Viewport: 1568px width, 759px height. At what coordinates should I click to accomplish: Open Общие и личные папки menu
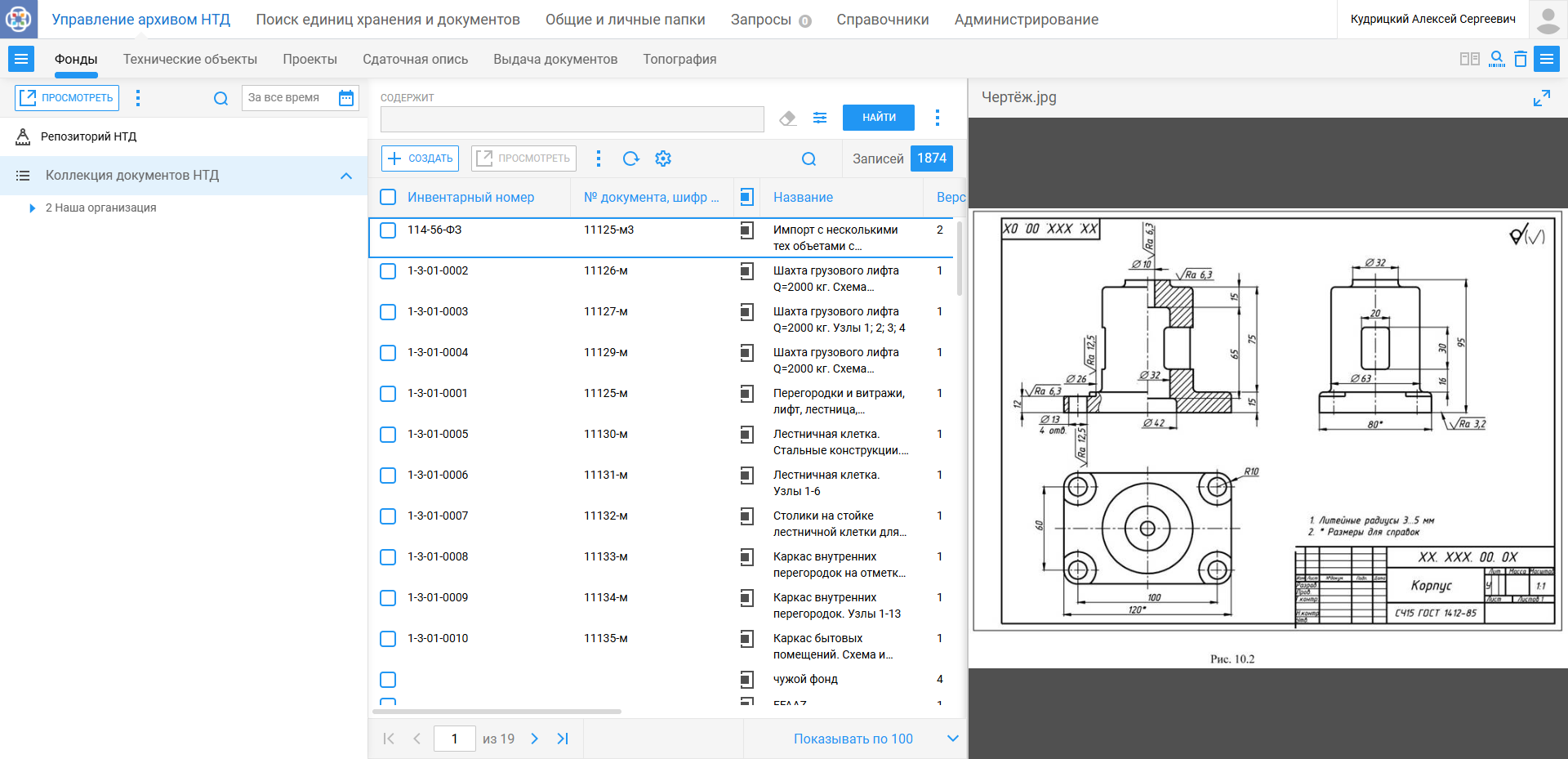(626, 20)
